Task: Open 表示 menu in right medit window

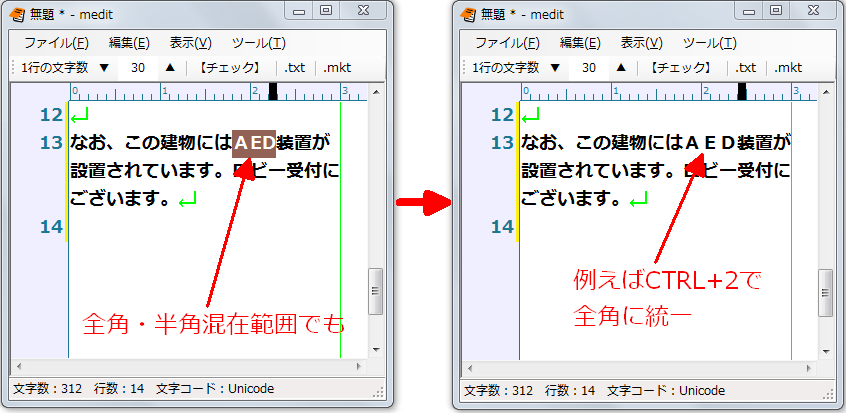Action: click(x=642, y=43)
